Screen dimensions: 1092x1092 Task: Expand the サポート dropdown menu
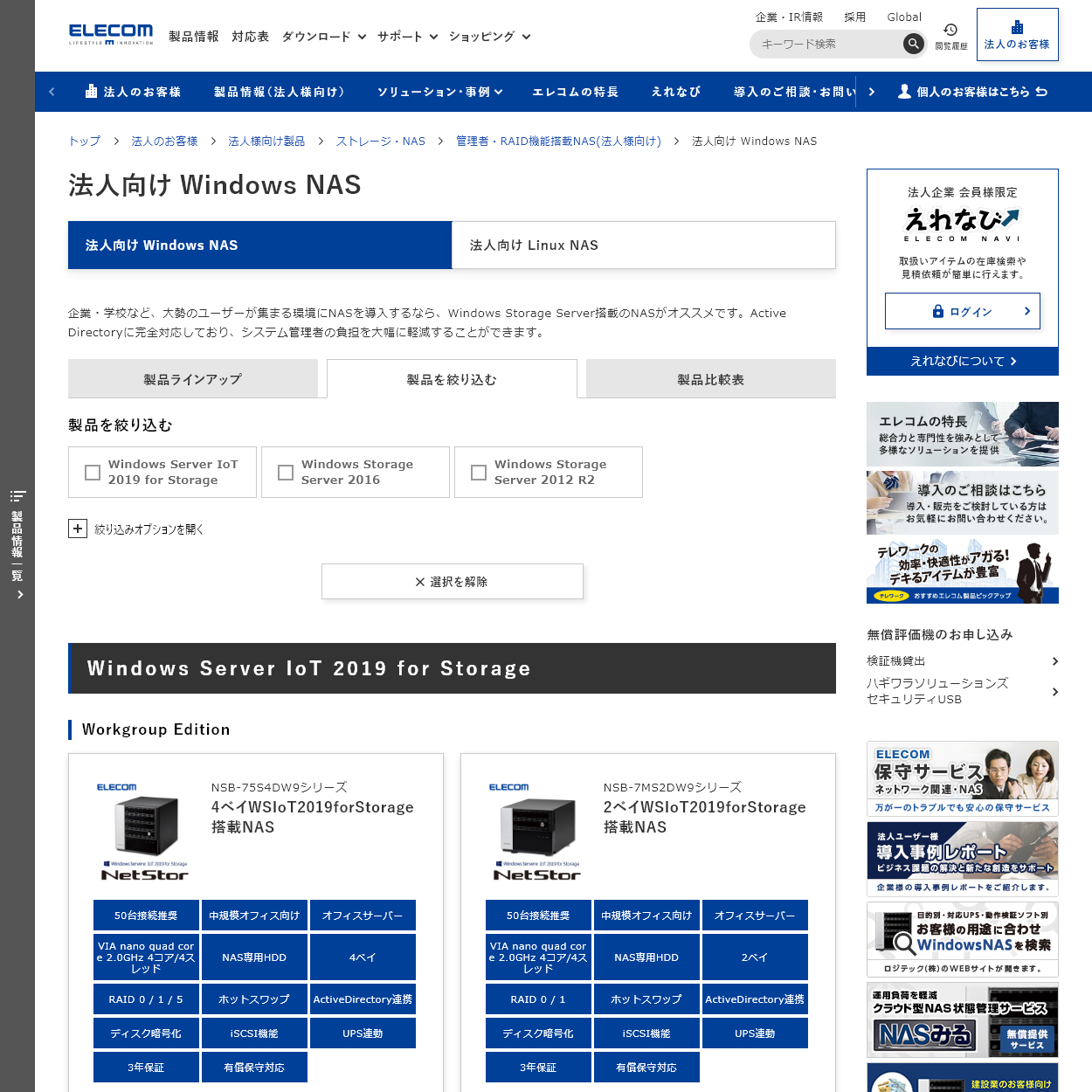pyautogui.click(x=408, y=37)
